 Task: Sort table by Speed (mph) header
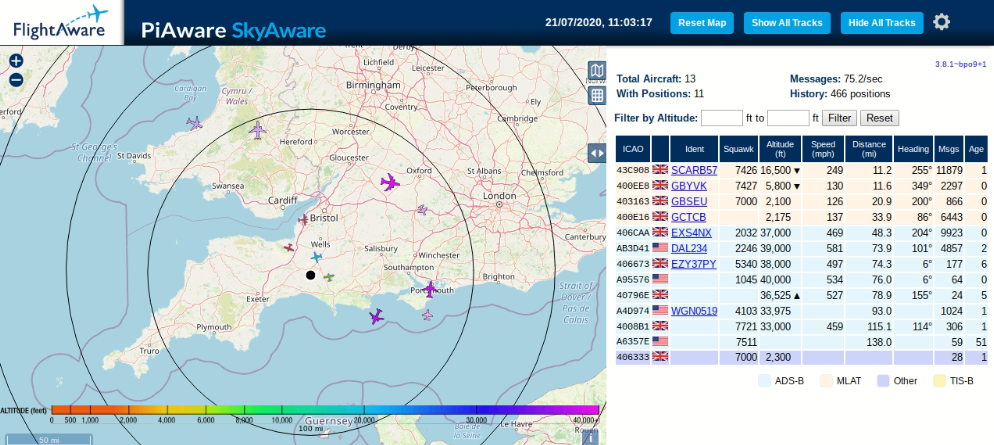823,149
